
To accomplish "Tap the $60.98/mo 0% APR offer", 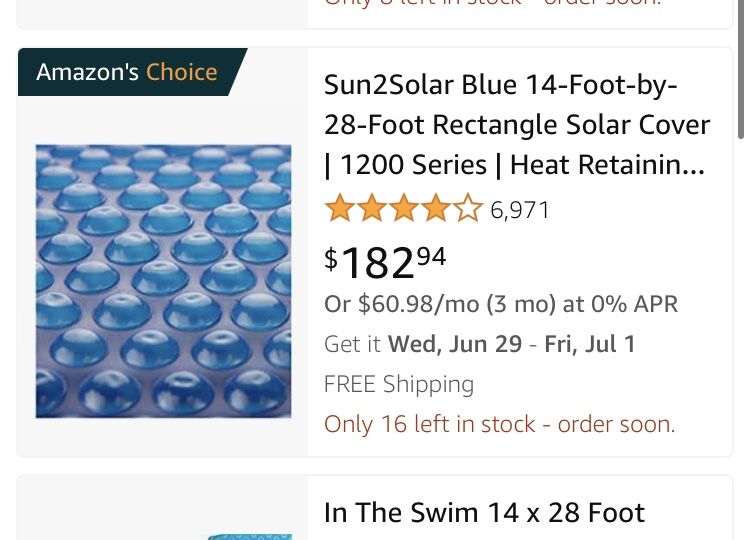I will [x=500, y=304].
